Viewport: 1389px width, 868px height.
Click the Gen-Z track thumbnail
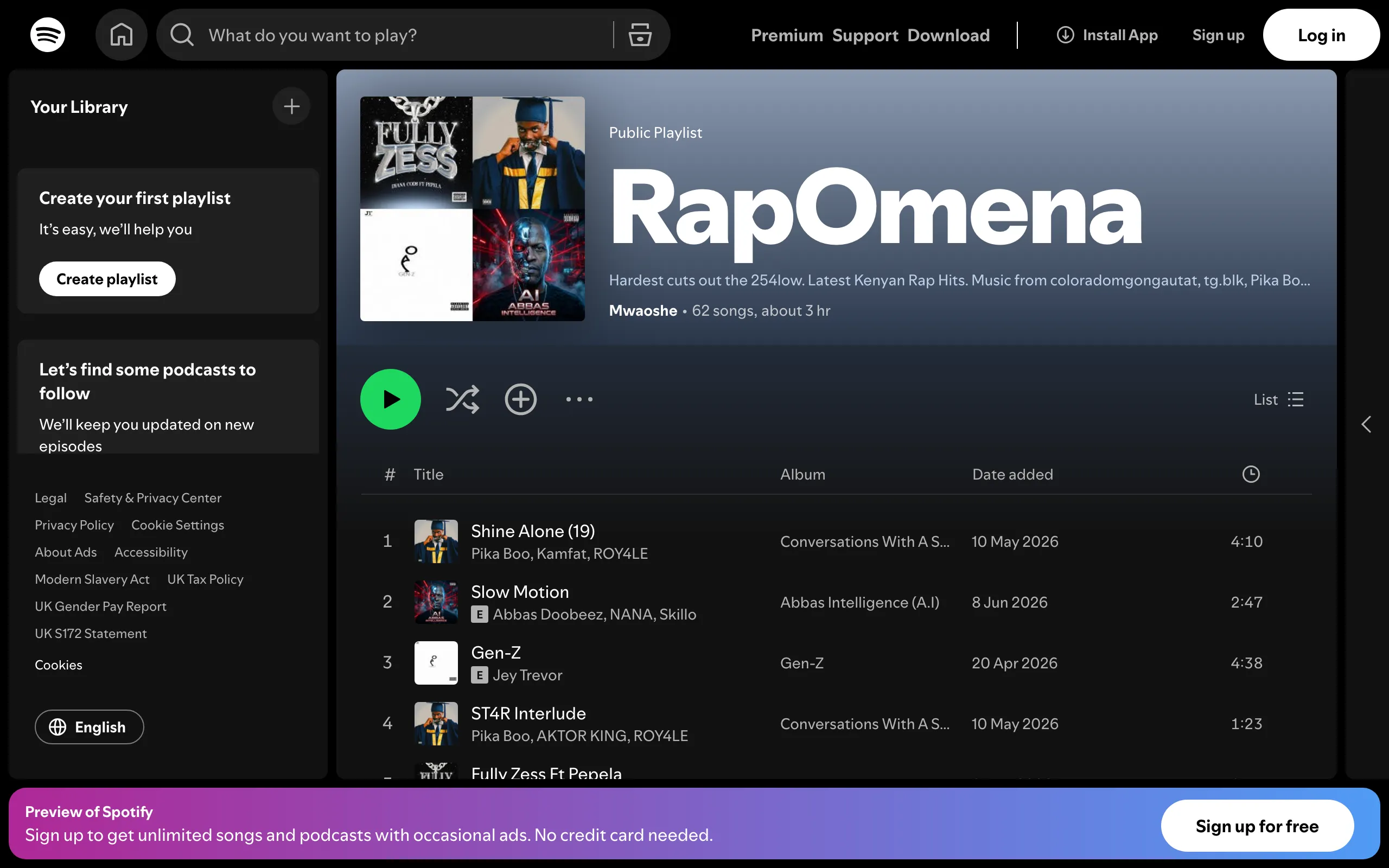(x=436, y=663)
